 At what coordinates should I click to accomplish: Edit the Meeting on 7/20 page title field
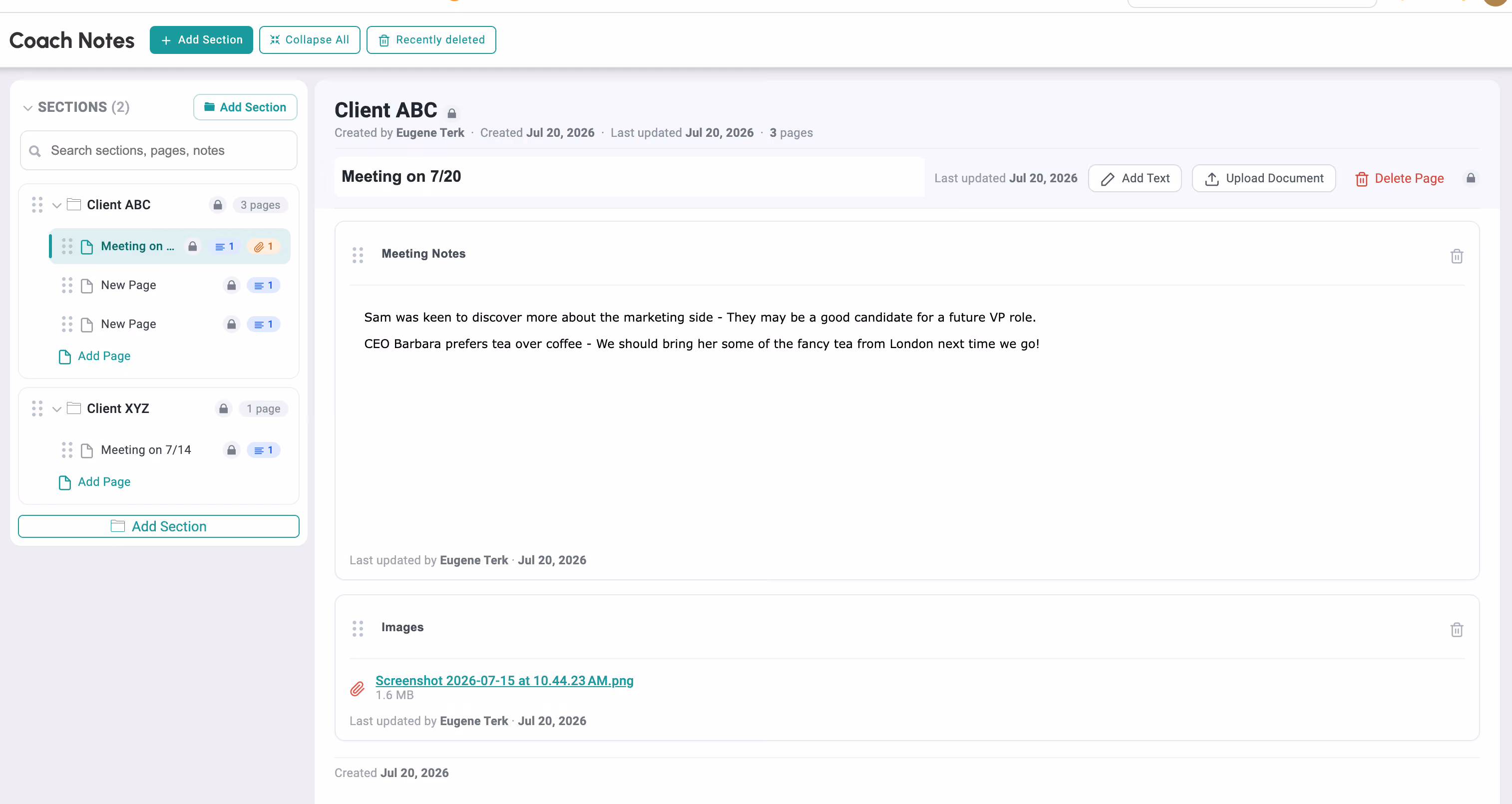coord(629,177)
